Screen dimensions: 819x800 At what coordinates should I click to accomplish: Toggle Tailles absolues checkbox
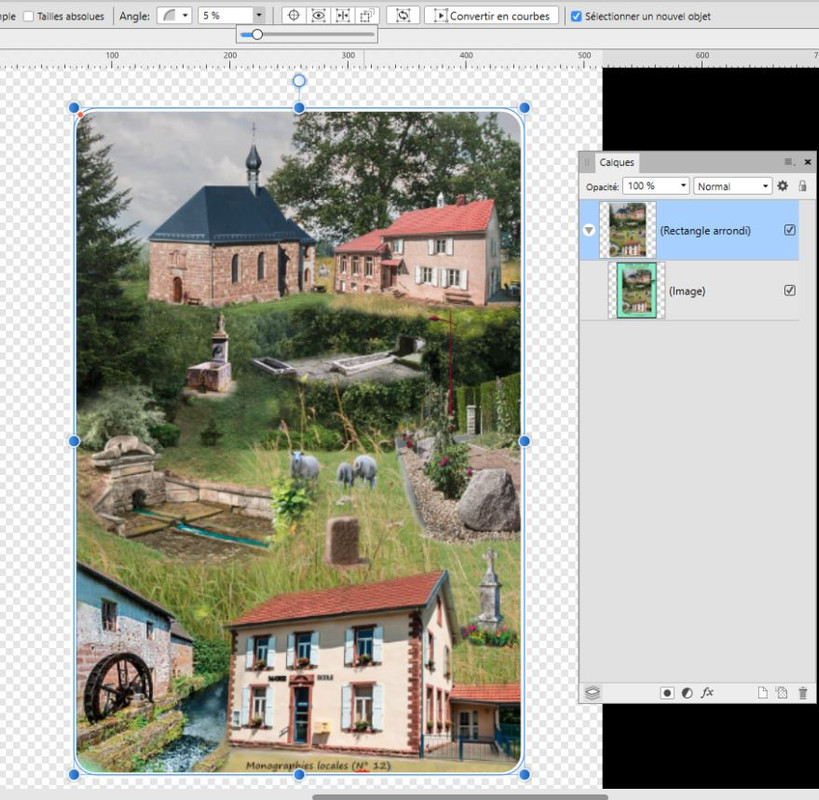point(29,17)
